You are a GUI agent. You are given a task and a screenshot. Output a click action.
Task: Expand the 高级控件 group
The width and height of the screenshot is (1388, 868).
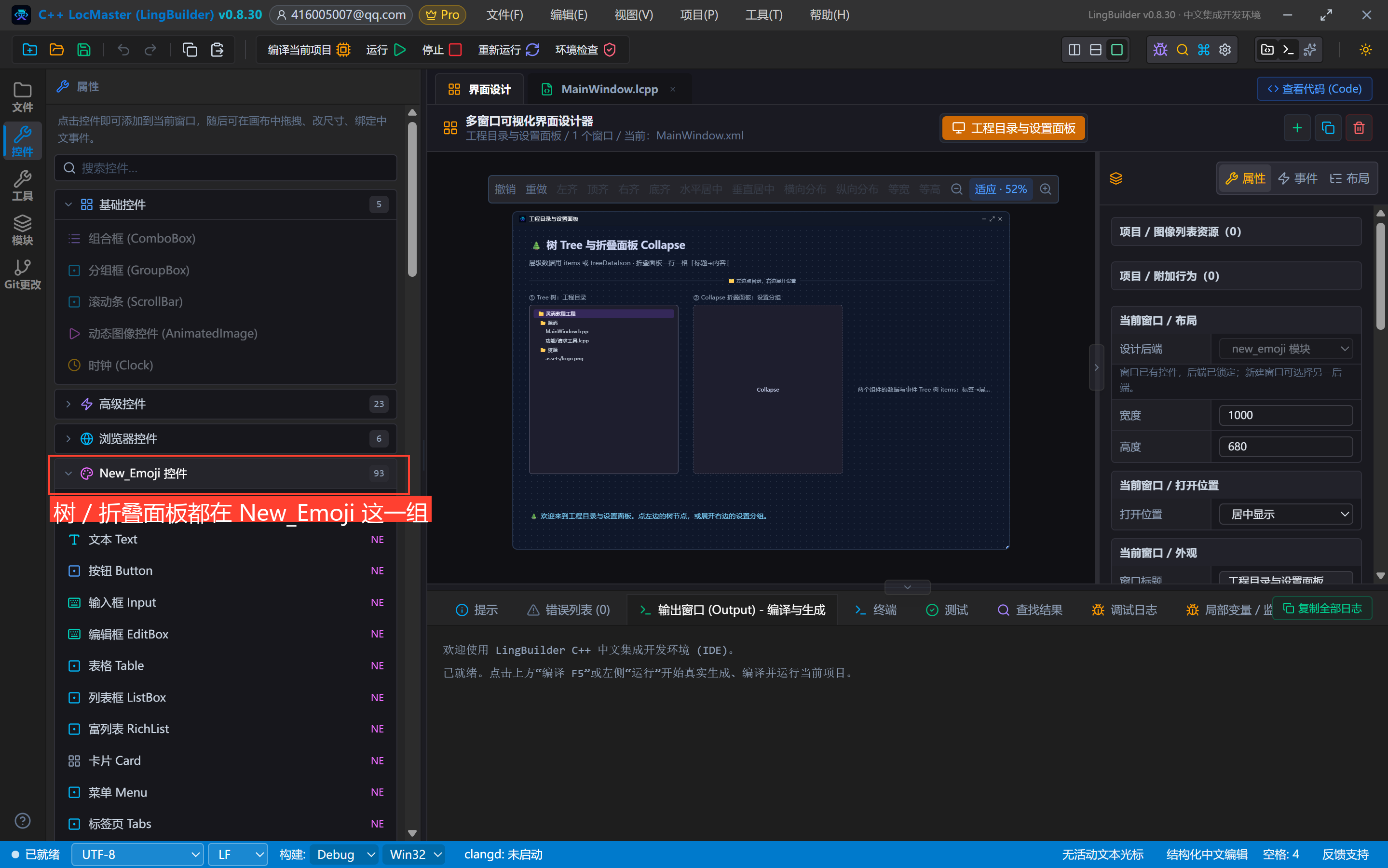(x=226, y=404)
